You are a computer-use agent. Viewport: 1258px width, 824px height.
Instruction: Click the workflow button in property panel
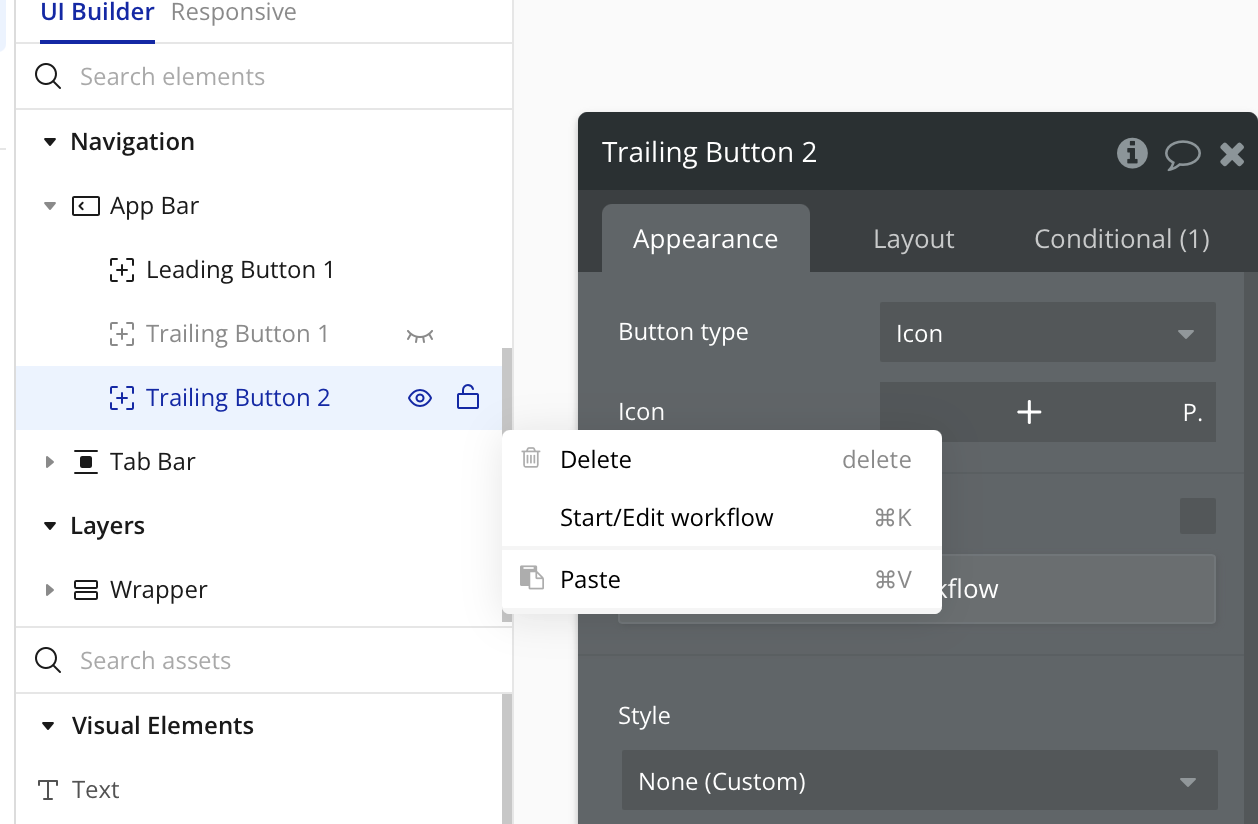click(917, 589)
